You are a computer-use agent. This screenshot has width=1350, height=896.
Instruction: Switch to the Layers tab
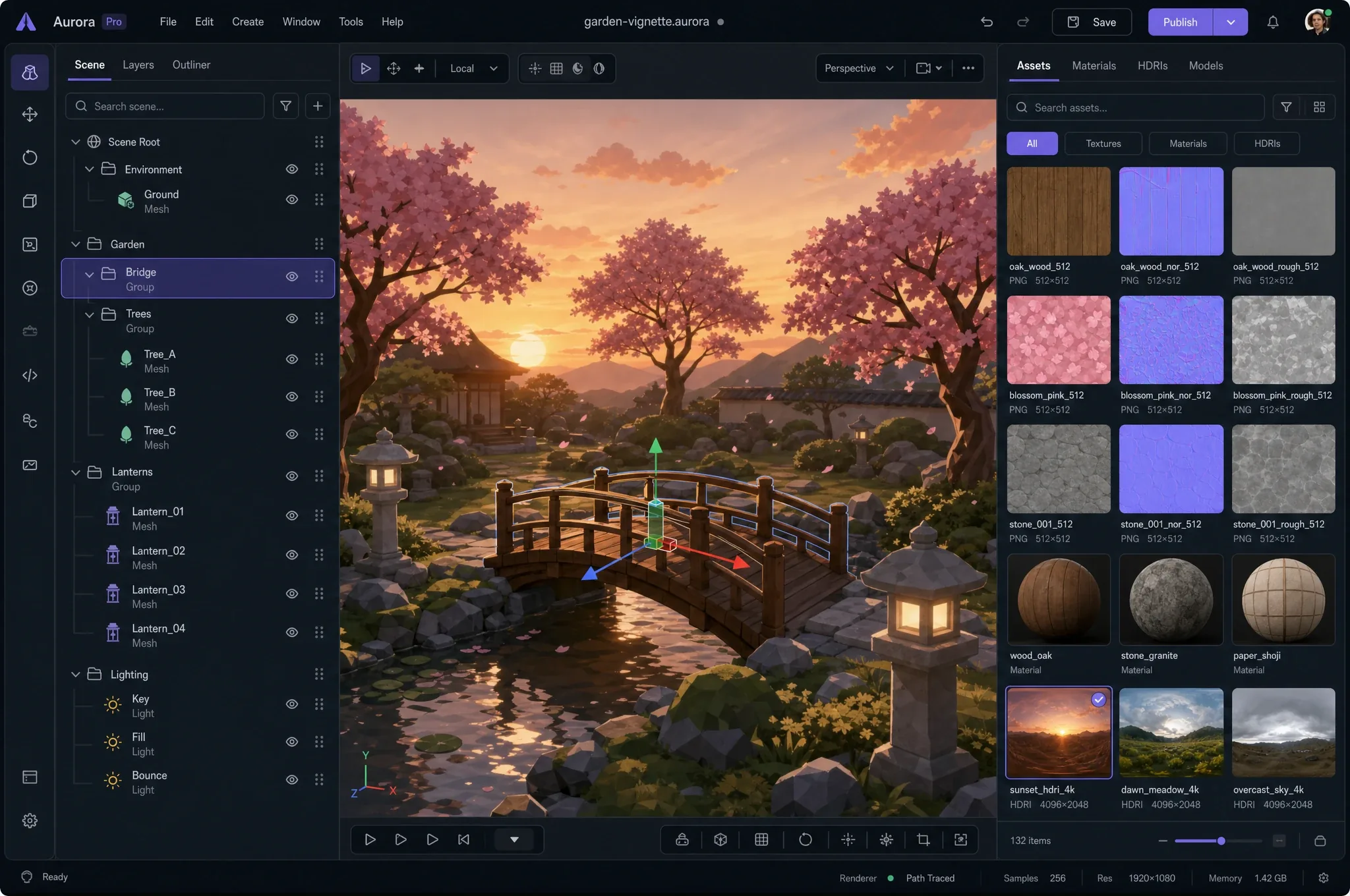click(138, 65)
